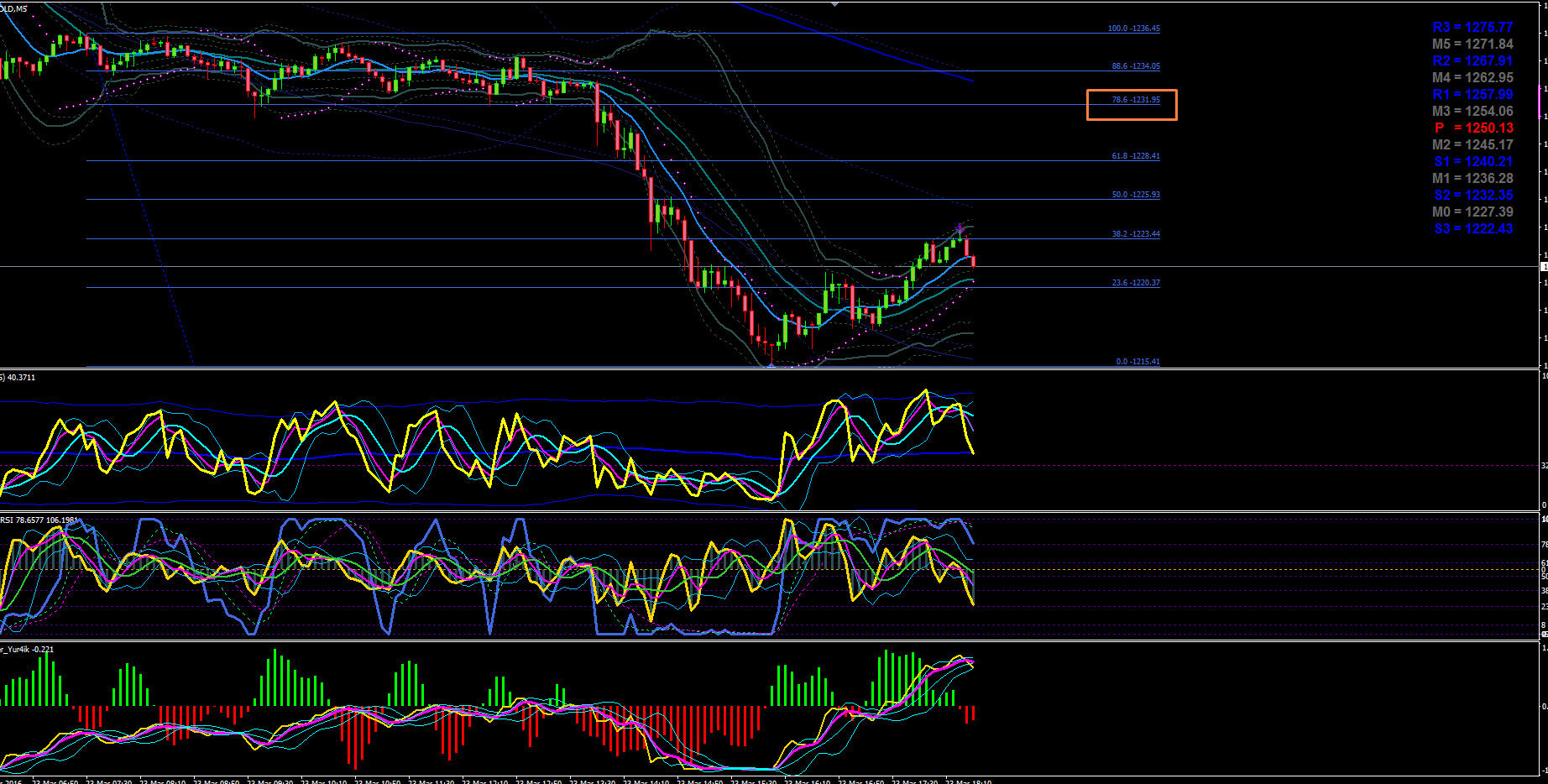
Task: Click the Yur4ik -0.221 histogram indicator label
Action: [x=27, y=650]
